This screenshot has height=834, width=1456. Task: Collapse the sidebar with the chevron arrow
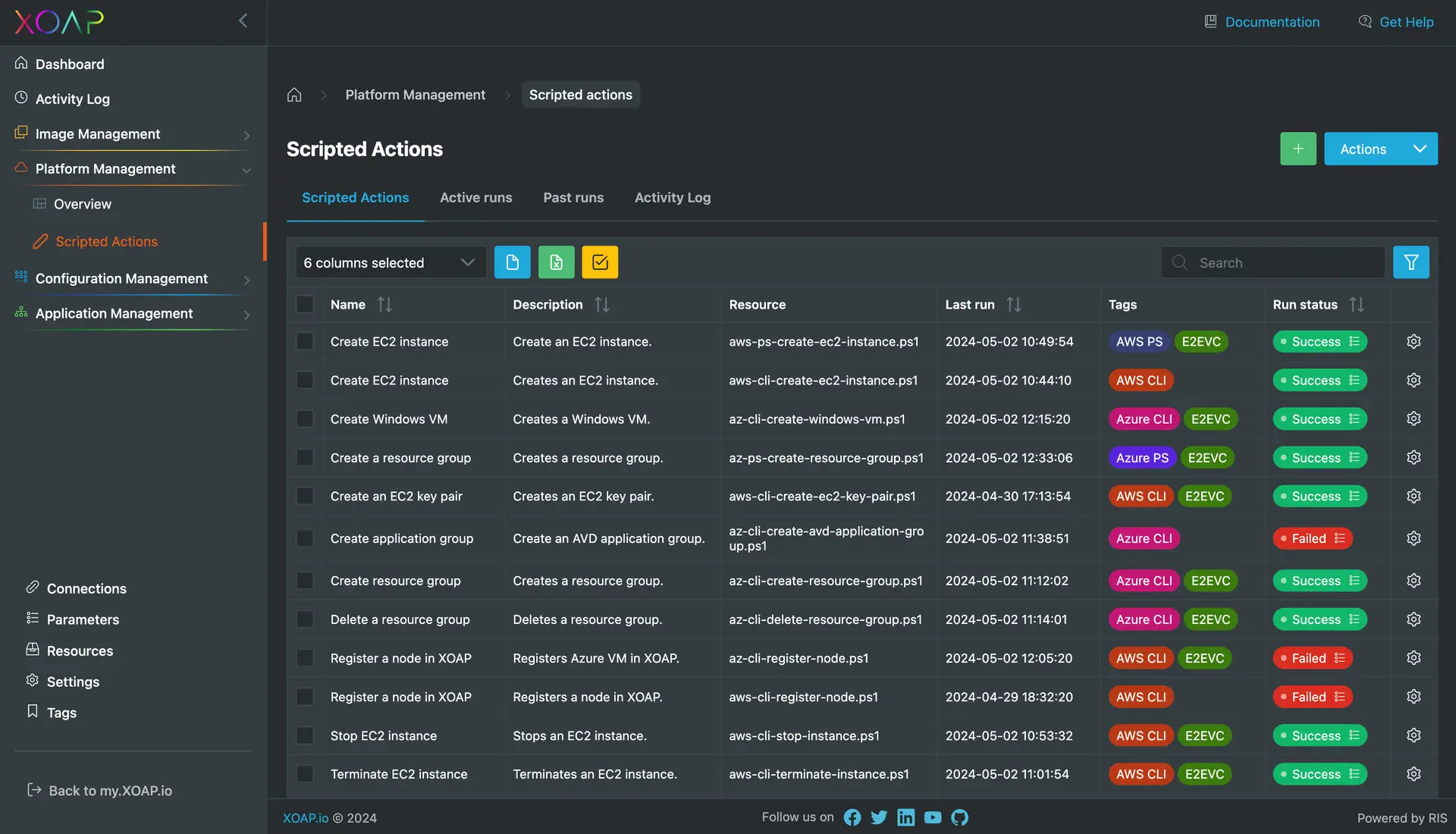pos(243,21)
